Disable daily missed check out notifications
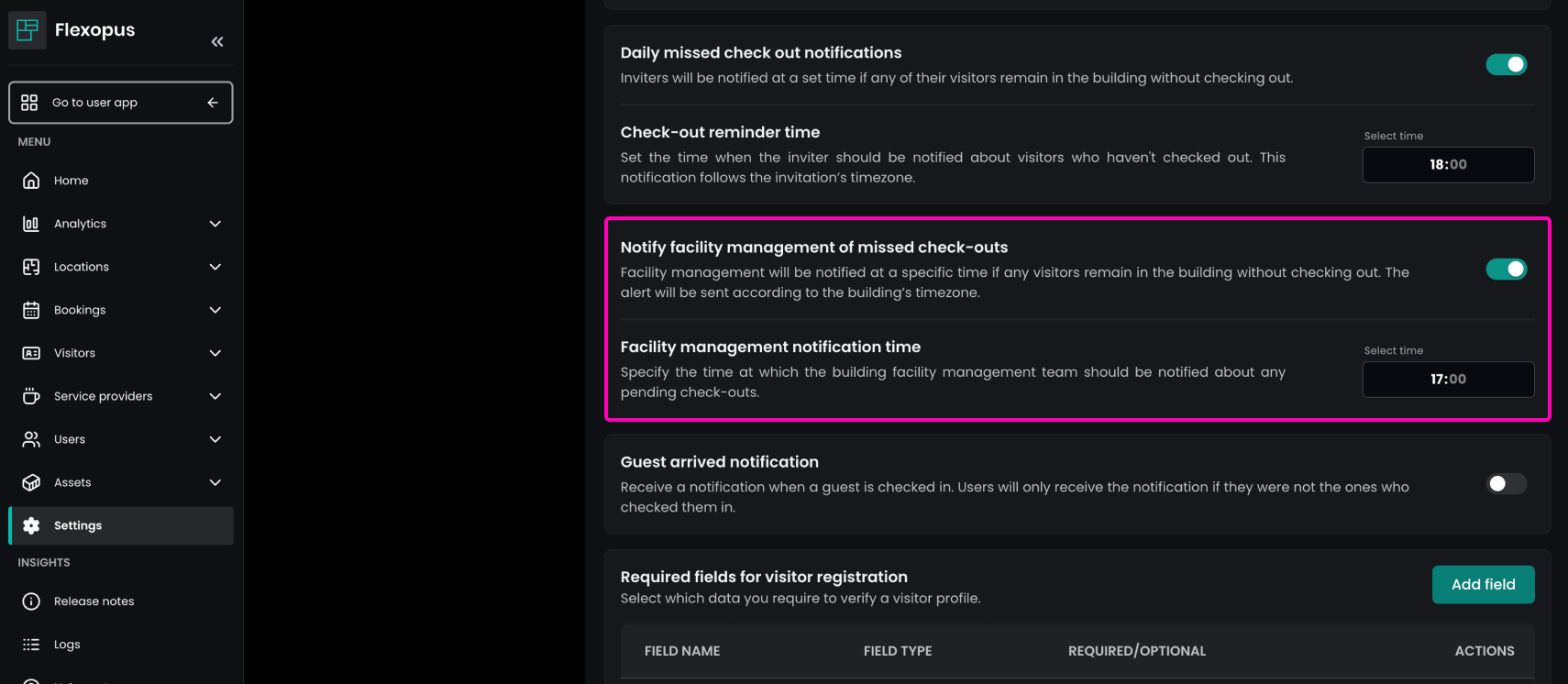 pos(1506,64)
